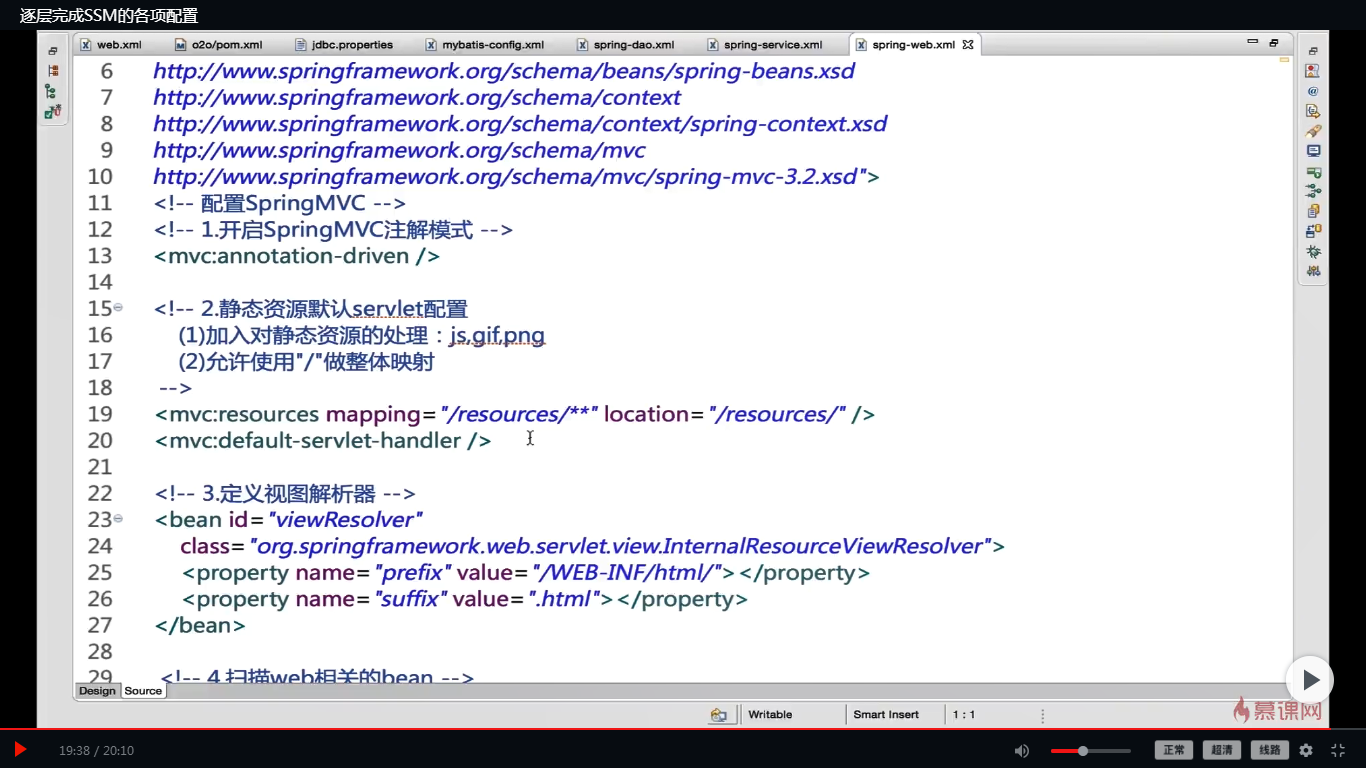
Task: Minimize the editor area
Action: 1253,42
